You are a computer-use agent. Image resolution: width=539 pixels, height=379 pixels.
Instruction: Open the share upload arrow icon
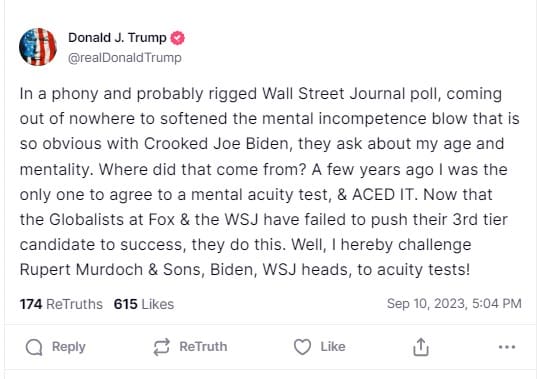click(x=421, y=347)
